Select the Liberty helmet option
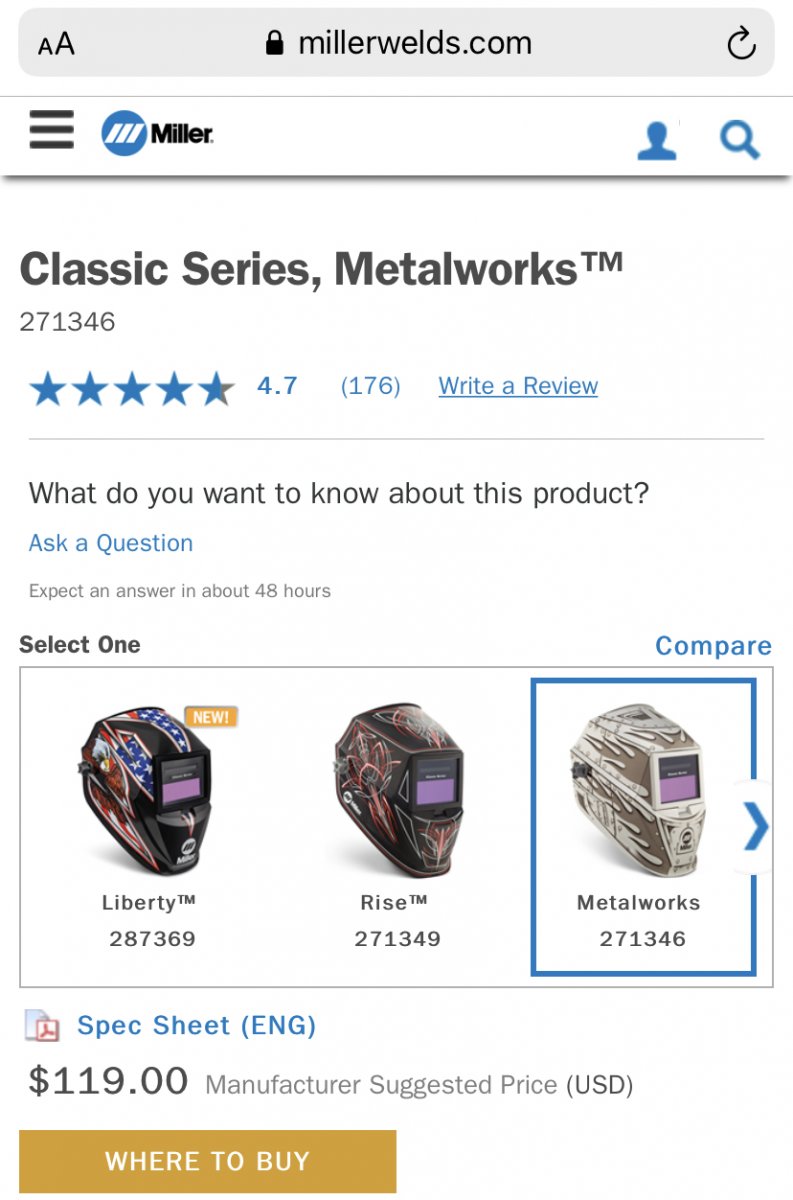Screen dimensions: 793x1200 pyautogui.click(x=151, y=826)
